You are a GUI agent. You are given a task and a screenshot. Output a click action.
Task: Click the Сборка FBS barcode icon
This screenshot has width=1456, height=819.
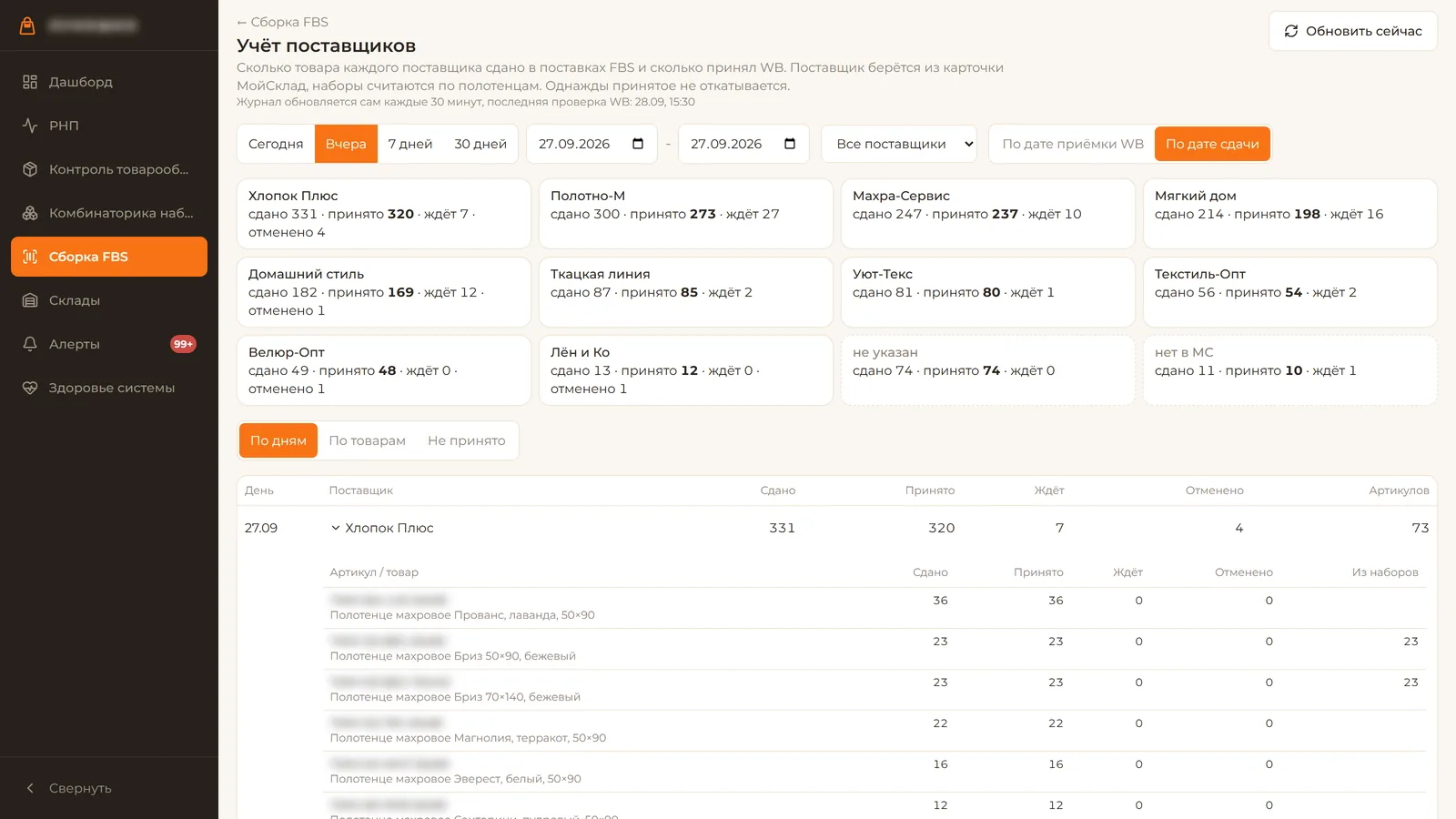click(x=30, y=257)
